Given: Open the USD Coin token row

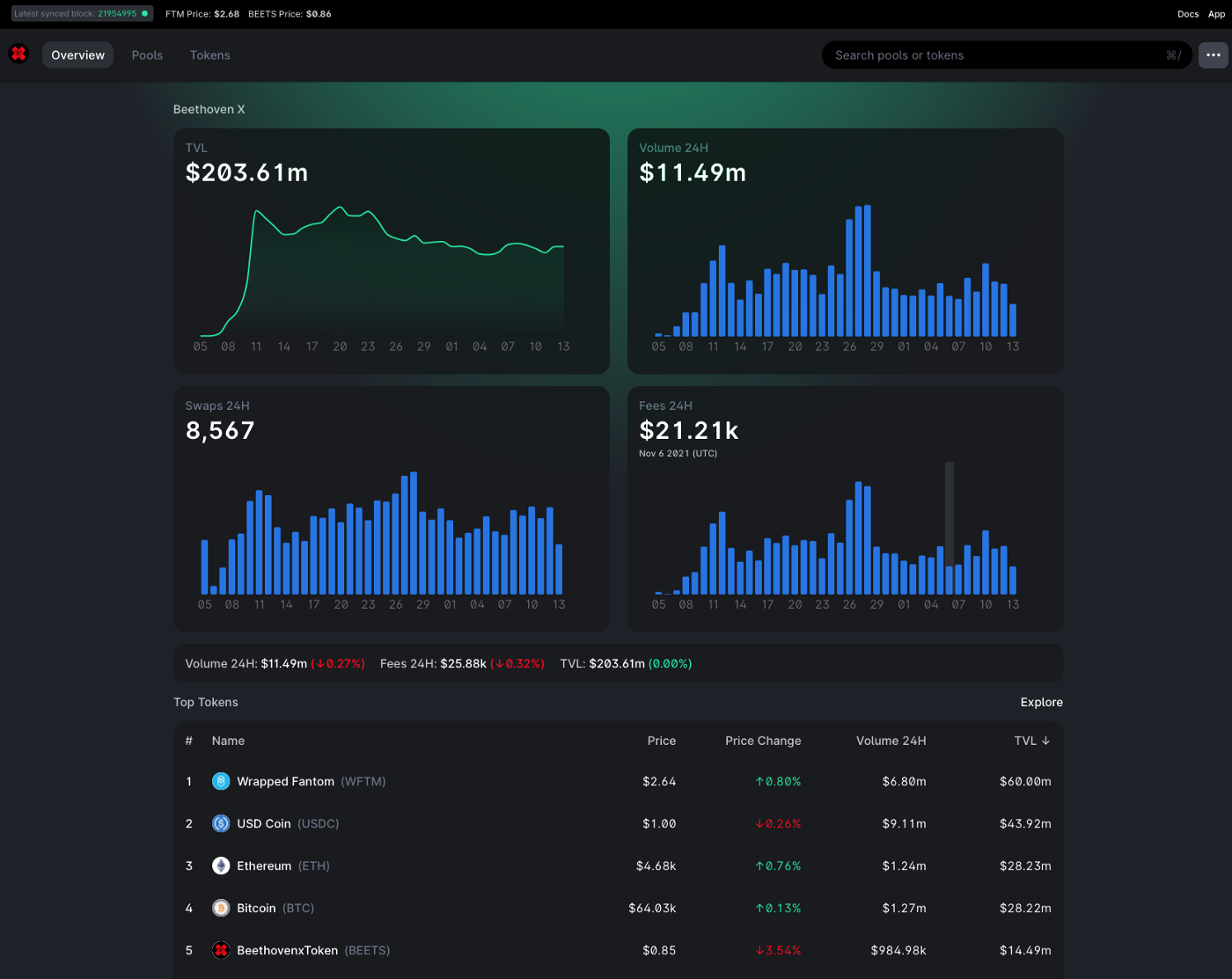Looking at the screenshot, I should (x=618, y=823).
